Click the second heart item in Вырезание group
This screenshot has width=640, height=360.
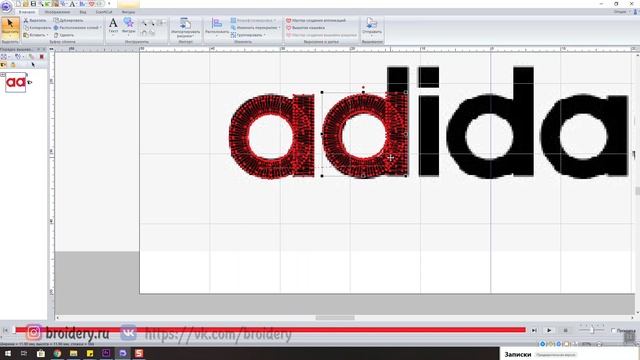305,27
